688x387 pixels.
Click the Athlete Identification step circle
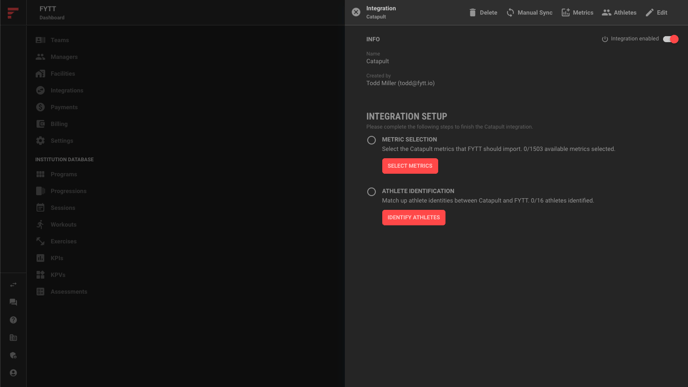pyautogui.click(x=371, y=192)
